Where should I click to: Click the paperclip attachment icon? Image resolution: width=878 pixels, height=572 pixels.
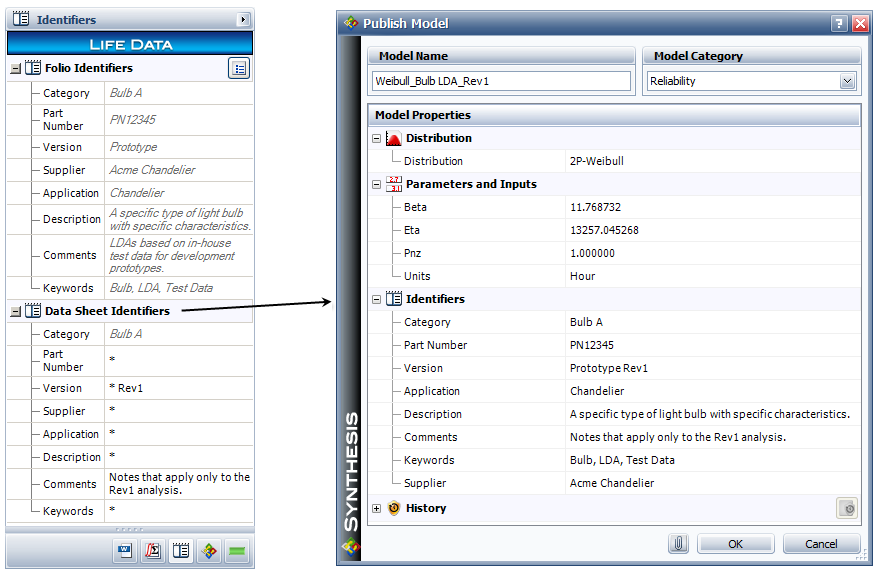[x=679, y=544]
